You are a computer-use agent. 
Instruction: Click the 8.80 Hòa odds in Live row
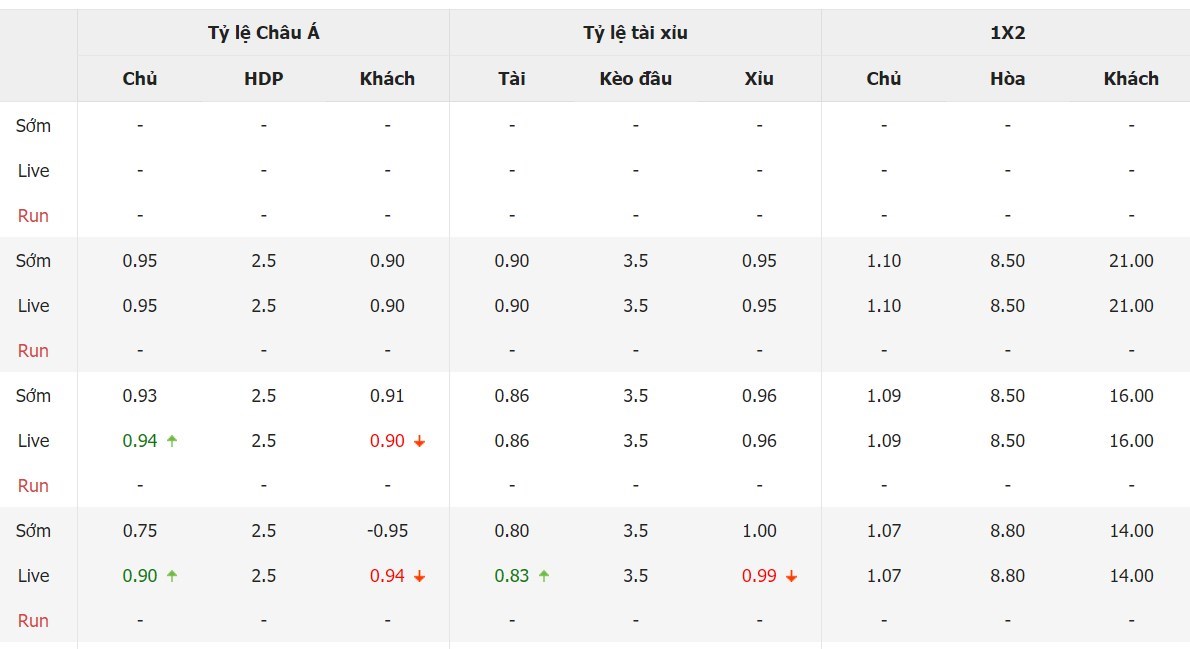(1007, 575)
